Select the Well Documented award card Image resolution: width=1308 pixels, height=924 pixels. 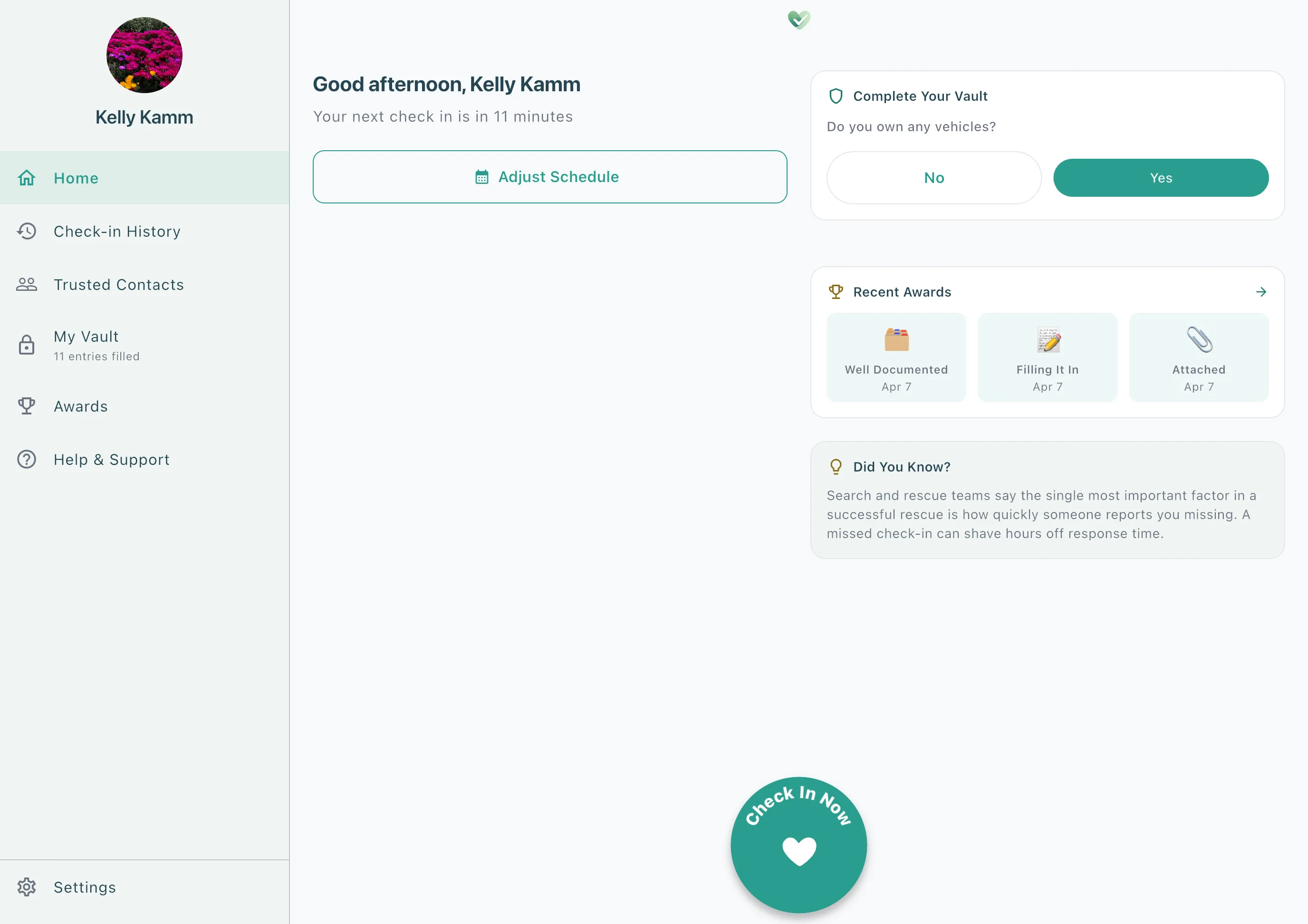tap(896, 357)
